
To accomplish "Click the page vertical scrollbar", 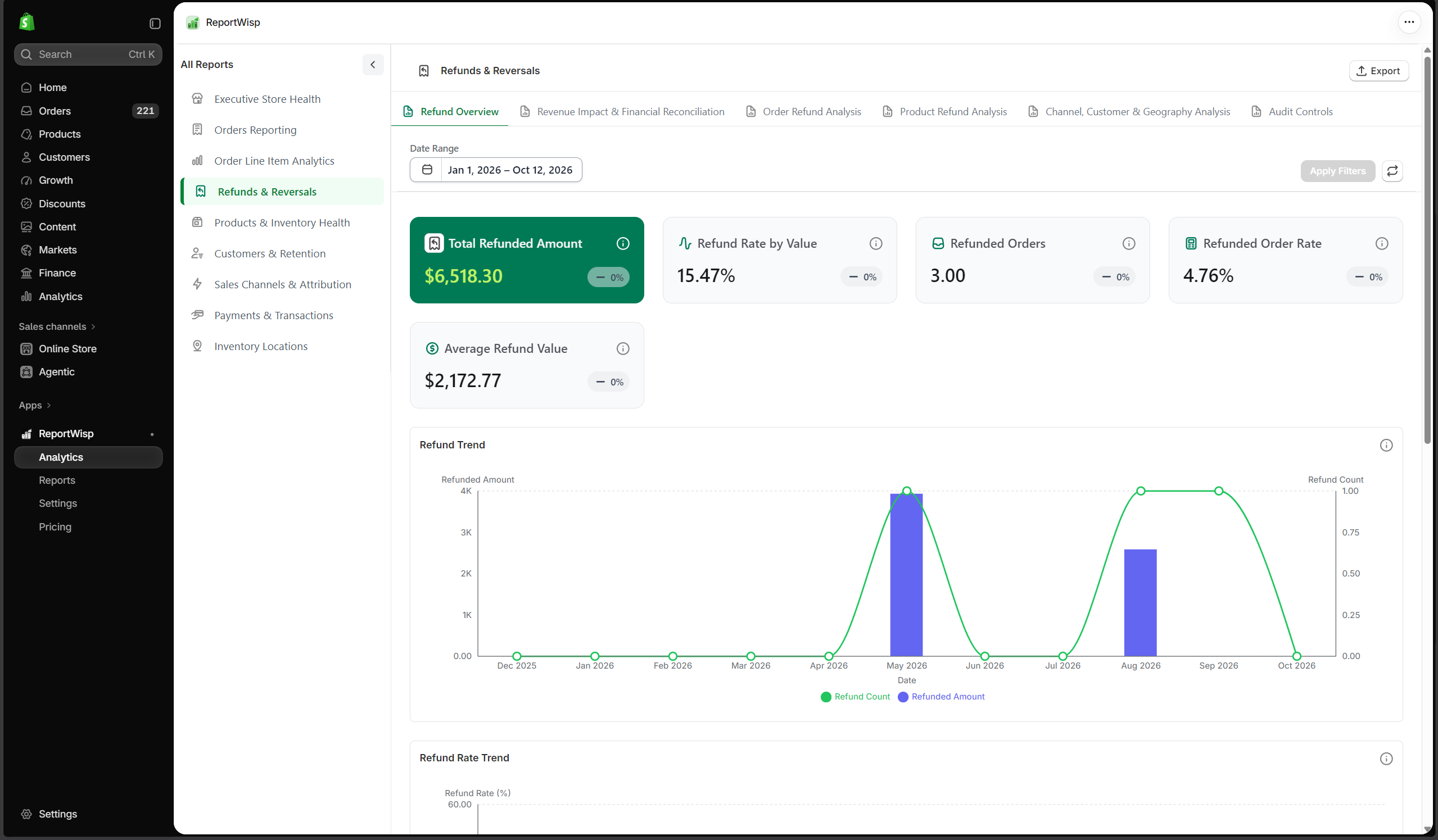I will click(1427, 249).
